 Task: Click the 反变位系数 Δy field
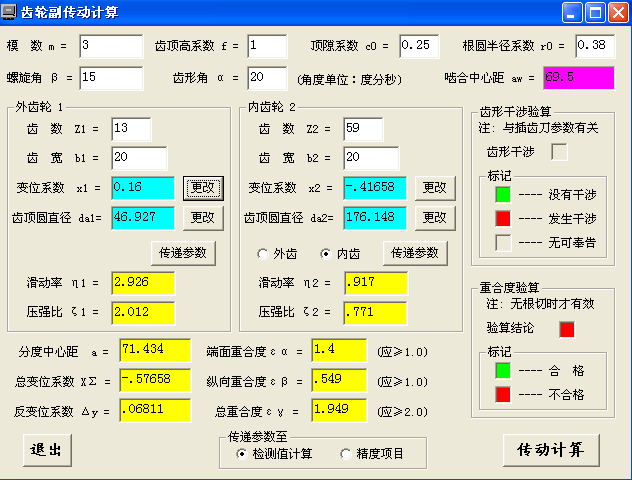(155, 410)
